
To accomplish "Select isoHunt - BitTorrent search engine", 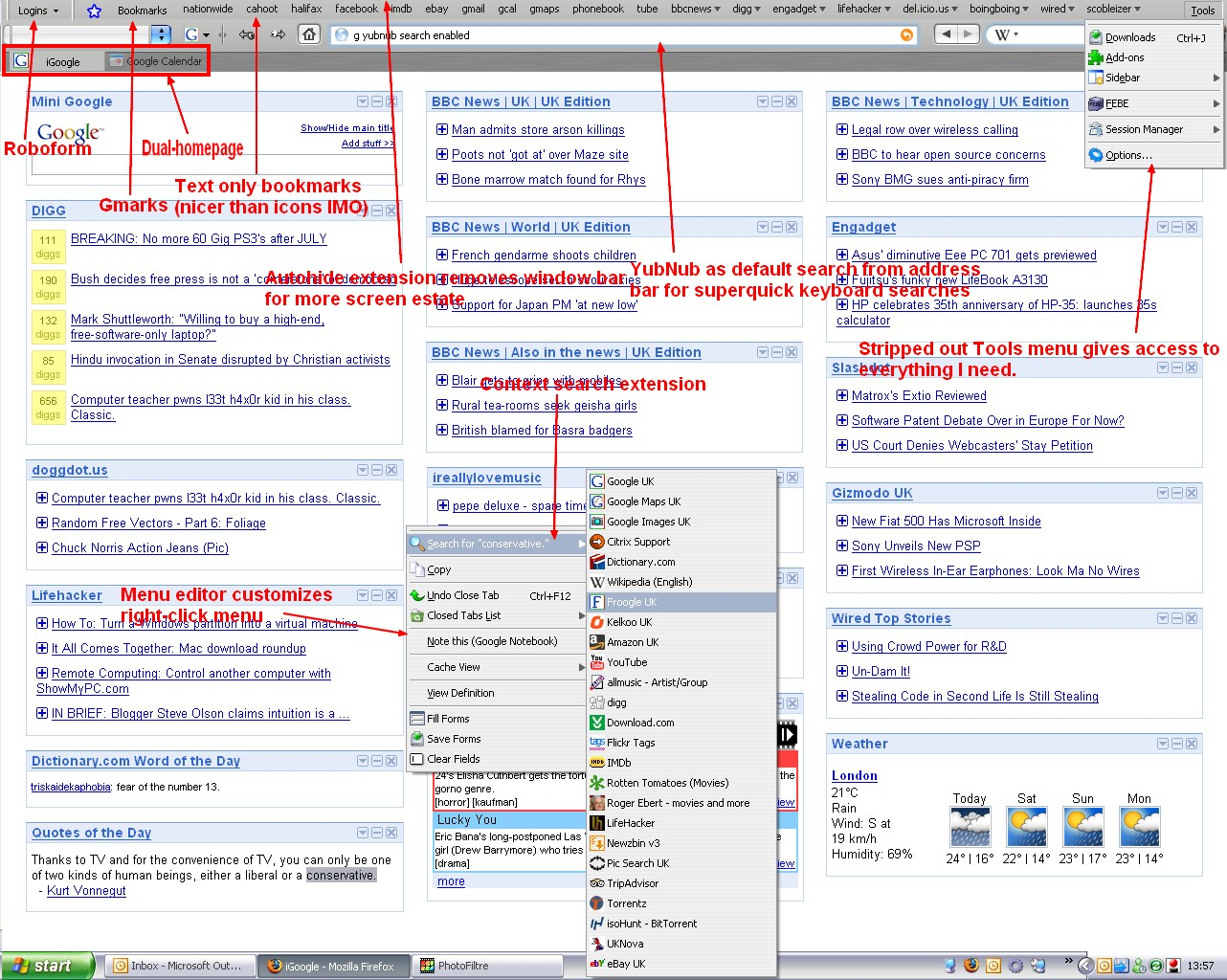I will (680, 924).
